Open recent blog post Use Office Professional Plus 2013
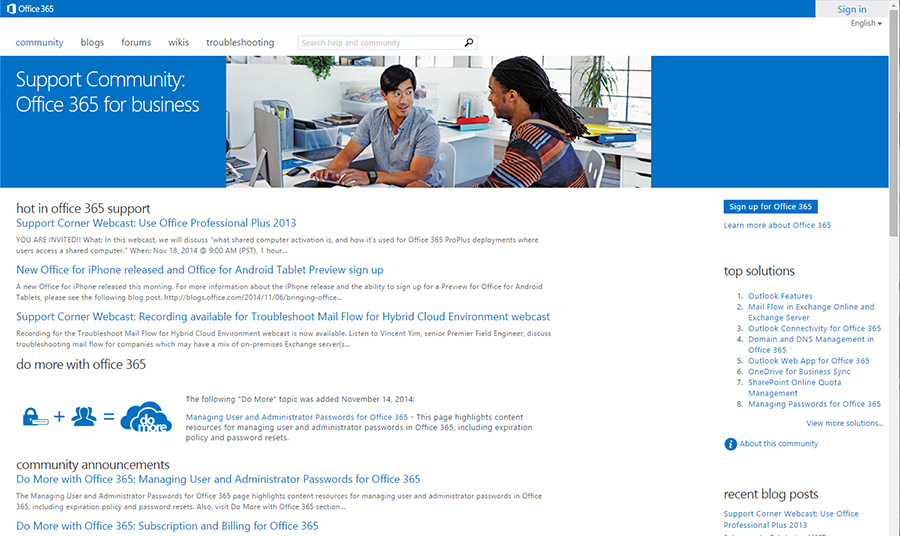 [x=791, y=519]
